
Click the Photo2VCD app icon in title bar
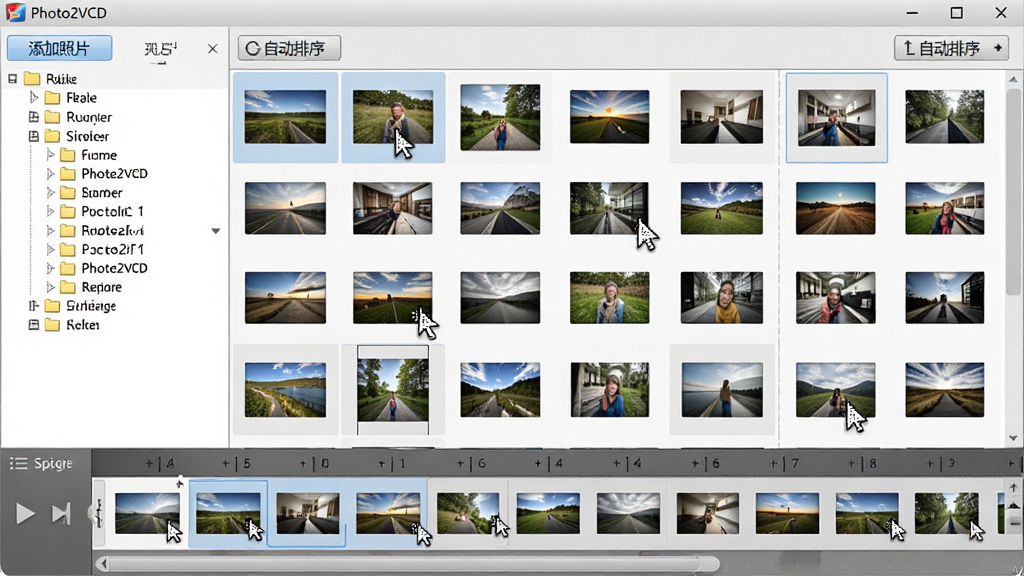pyautogui.click(x=16, y=12)
